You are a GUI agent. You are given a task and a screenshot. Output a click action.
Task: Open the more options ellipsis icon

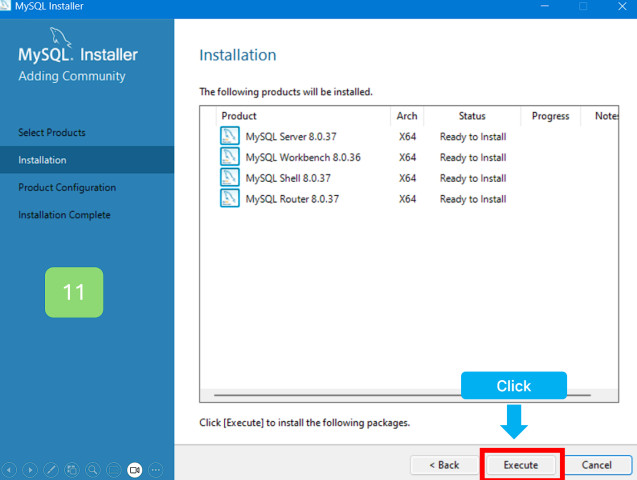click(x=156, y=470)
